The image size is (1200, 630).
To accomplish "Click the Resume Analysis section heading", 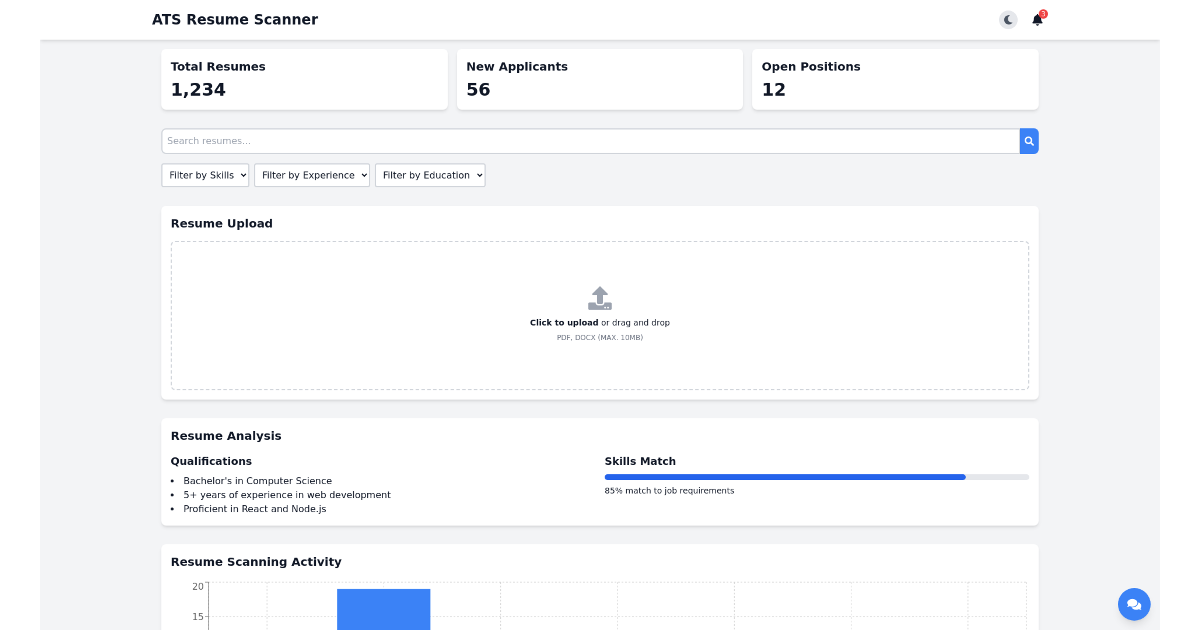I will 226,436.
